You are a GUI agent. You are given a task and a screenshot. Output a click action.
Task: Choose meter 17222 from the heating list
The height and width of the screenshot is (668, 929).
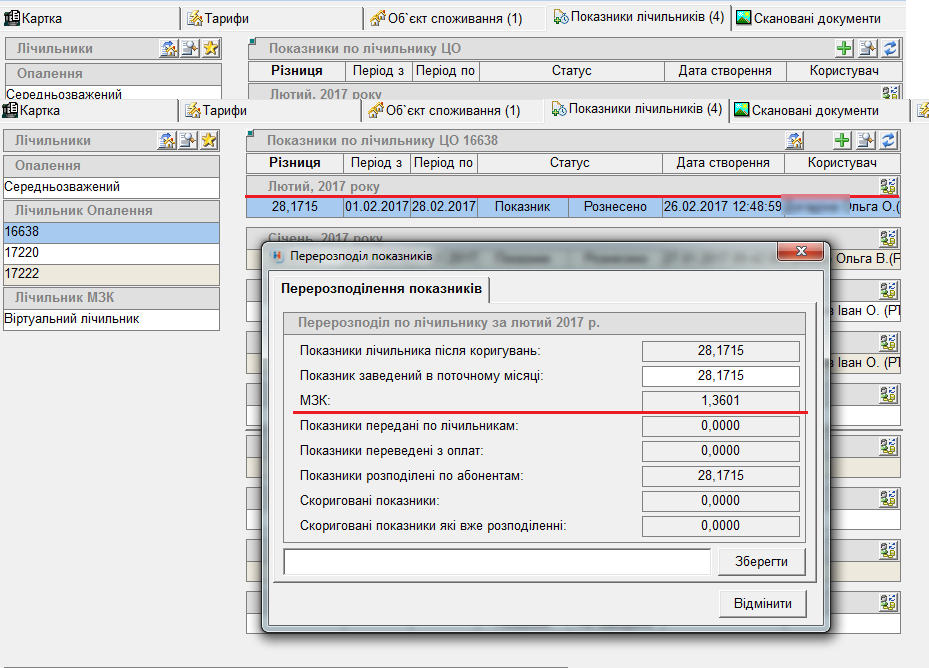point(110,273)
